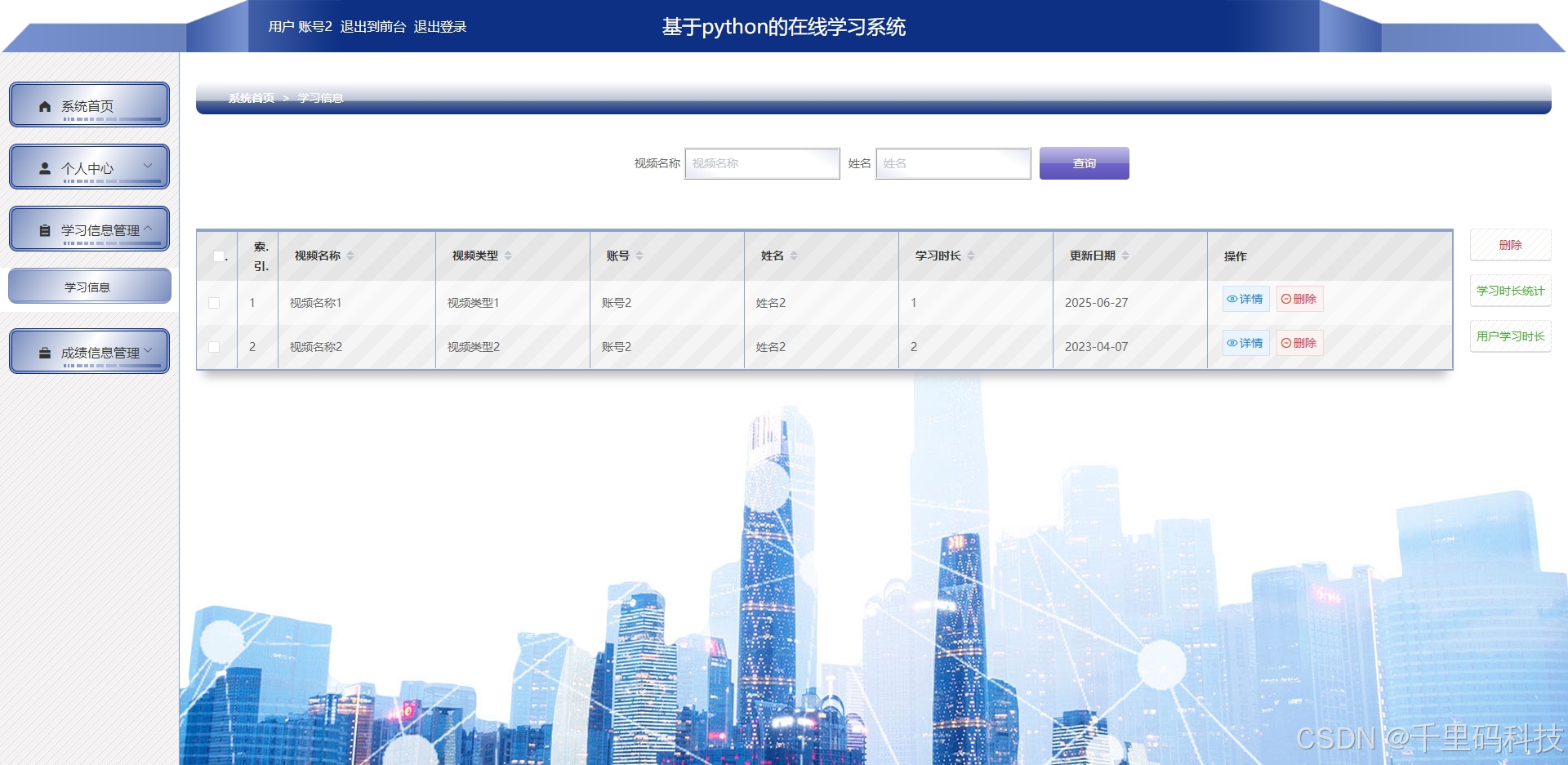Screen dimensions: 1568x765
Task: Open the 成绩信息管理 sidebar menu
Action: point(89,352)
